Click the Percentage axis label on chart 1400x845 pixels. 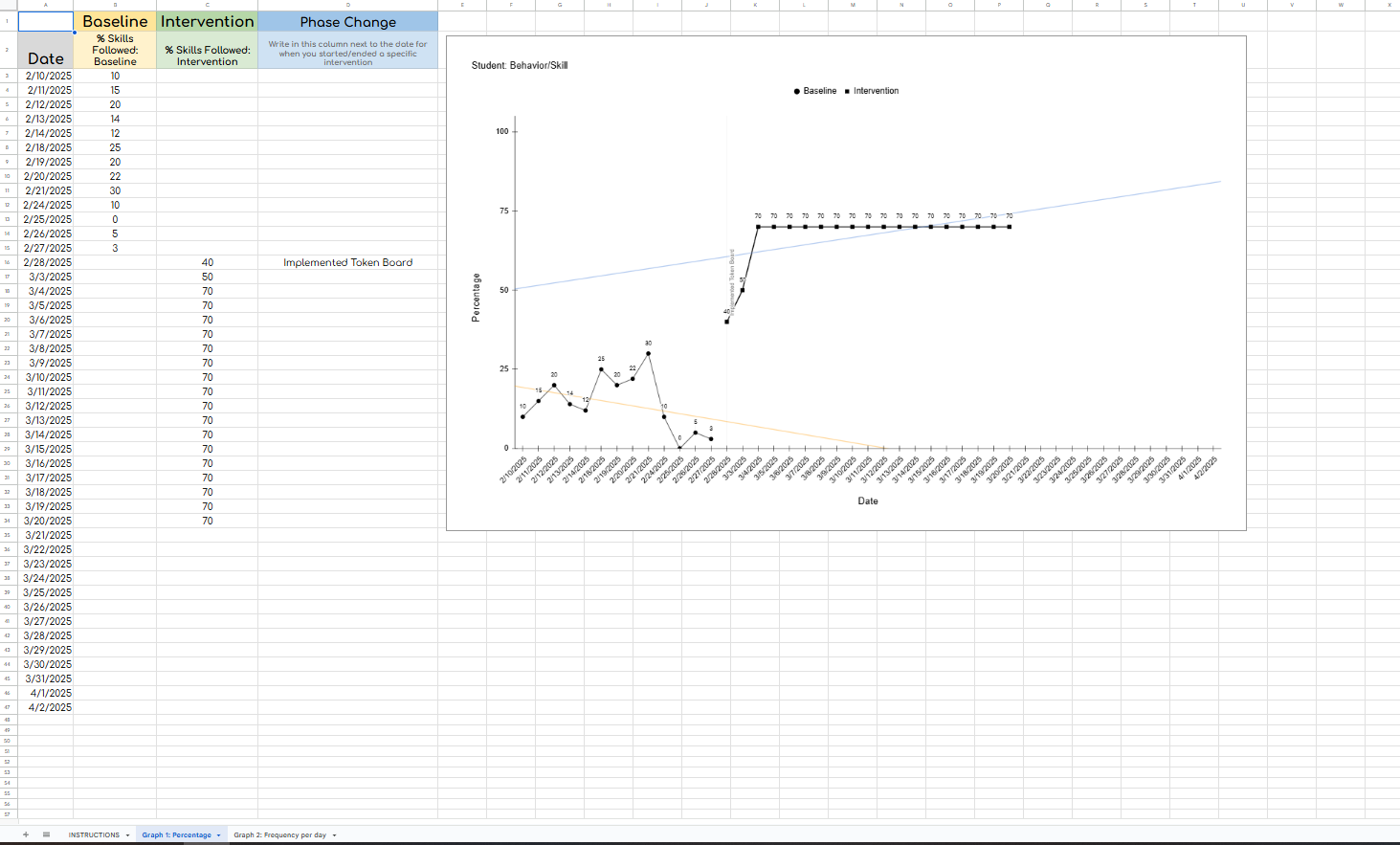[x=476, y=298]
